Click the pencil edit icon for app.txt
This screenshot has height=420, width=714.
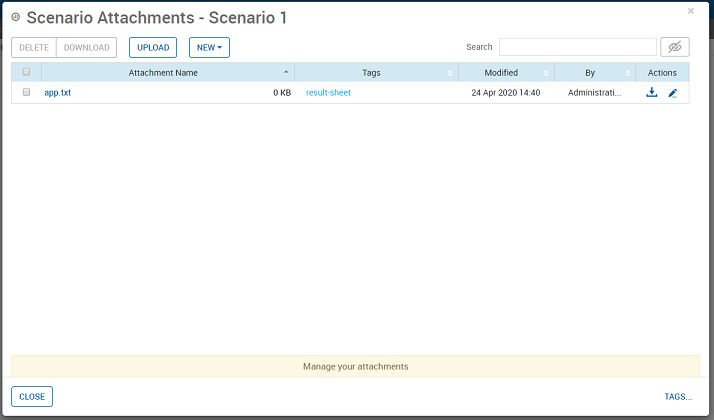[x=673, y=93]
